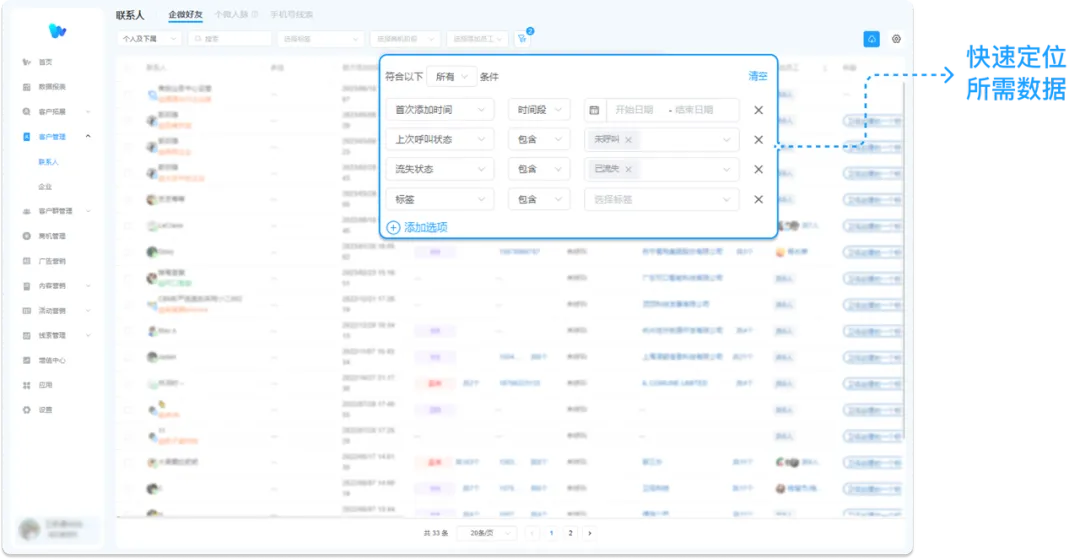
Task: Delete the 流失状态 condition row
Action: (758, 170)
